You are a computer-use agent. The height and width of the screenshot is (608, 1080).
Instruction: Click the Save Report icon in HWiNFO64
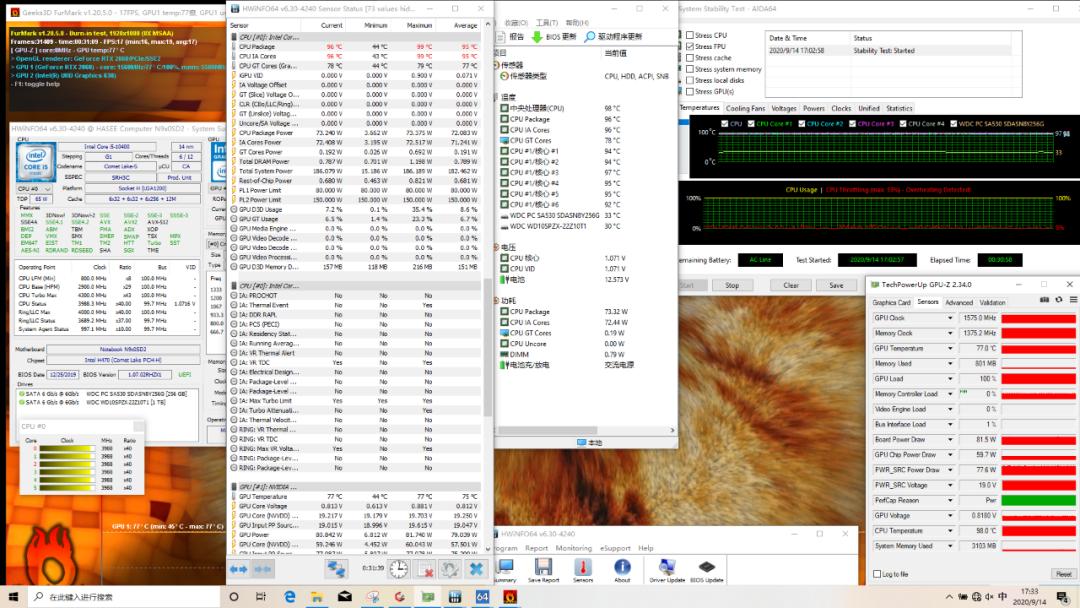pyautogui.click(x=543, y=567)
